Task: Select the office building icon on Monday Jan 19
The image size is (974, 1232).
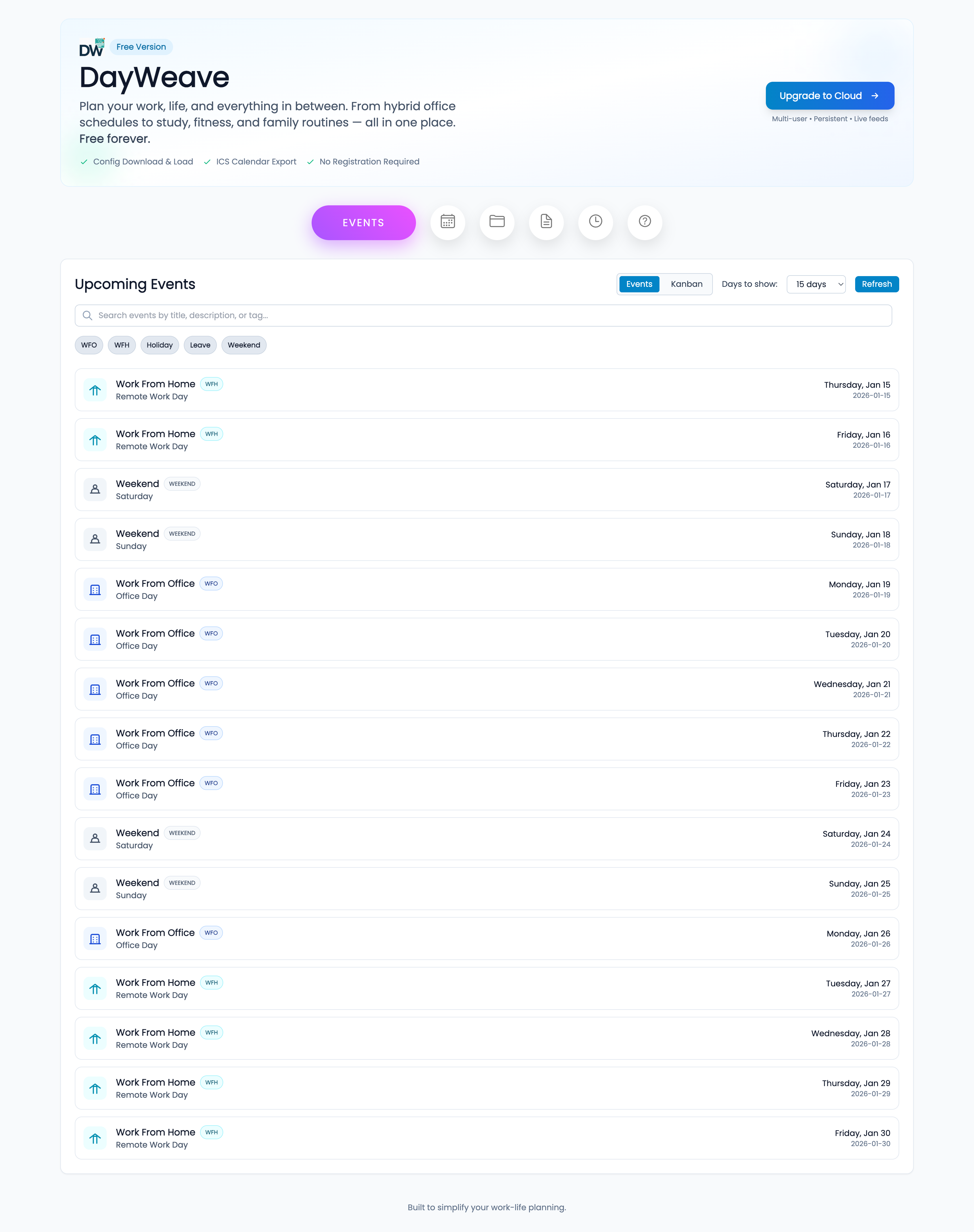Action: pos(95,589)
